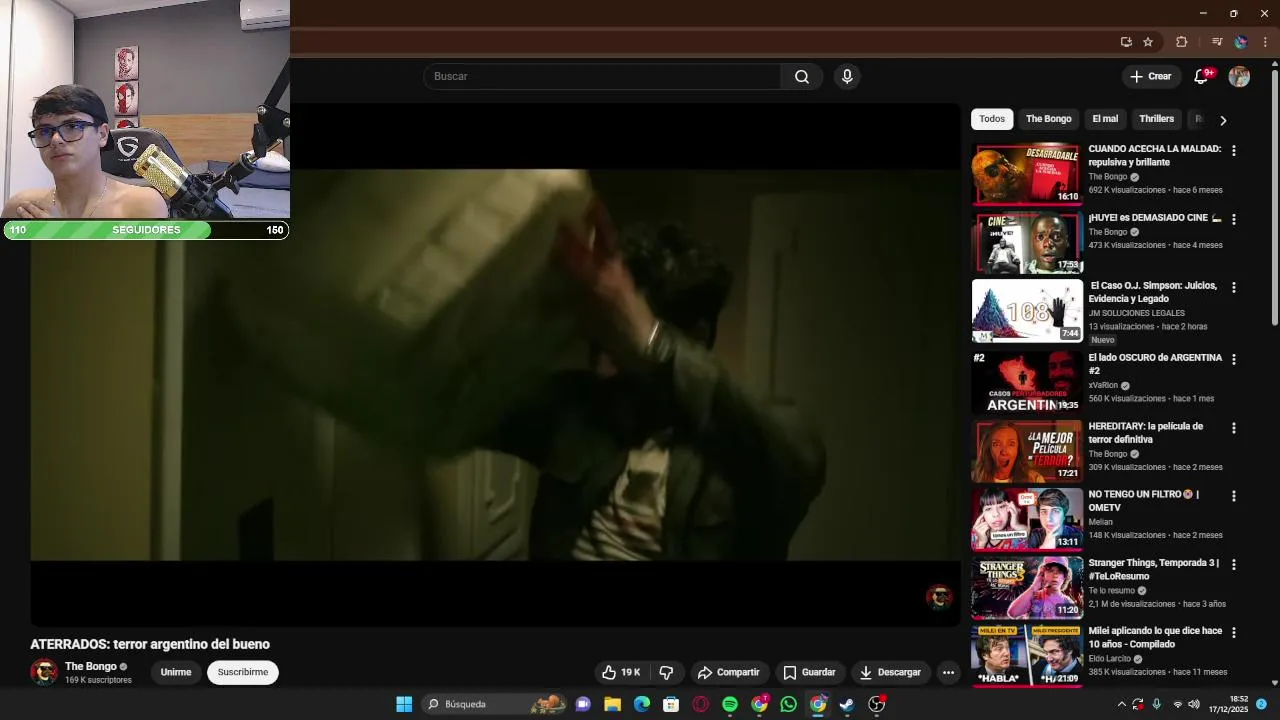Select the Thrillers filter chip
The image size is (1280, 720).
[x=1156, y=119]
